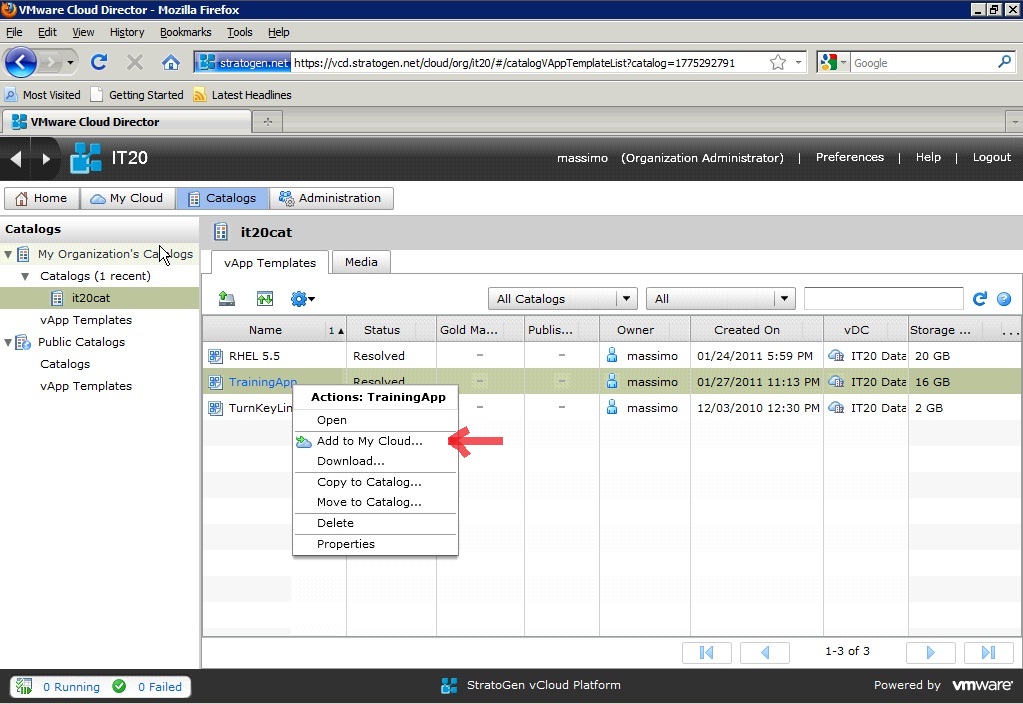Image resolution: width=1023 pixels, height=704 pixels.
Task: Reload the page with Firefox refresh icon
Action: (99, 62)
